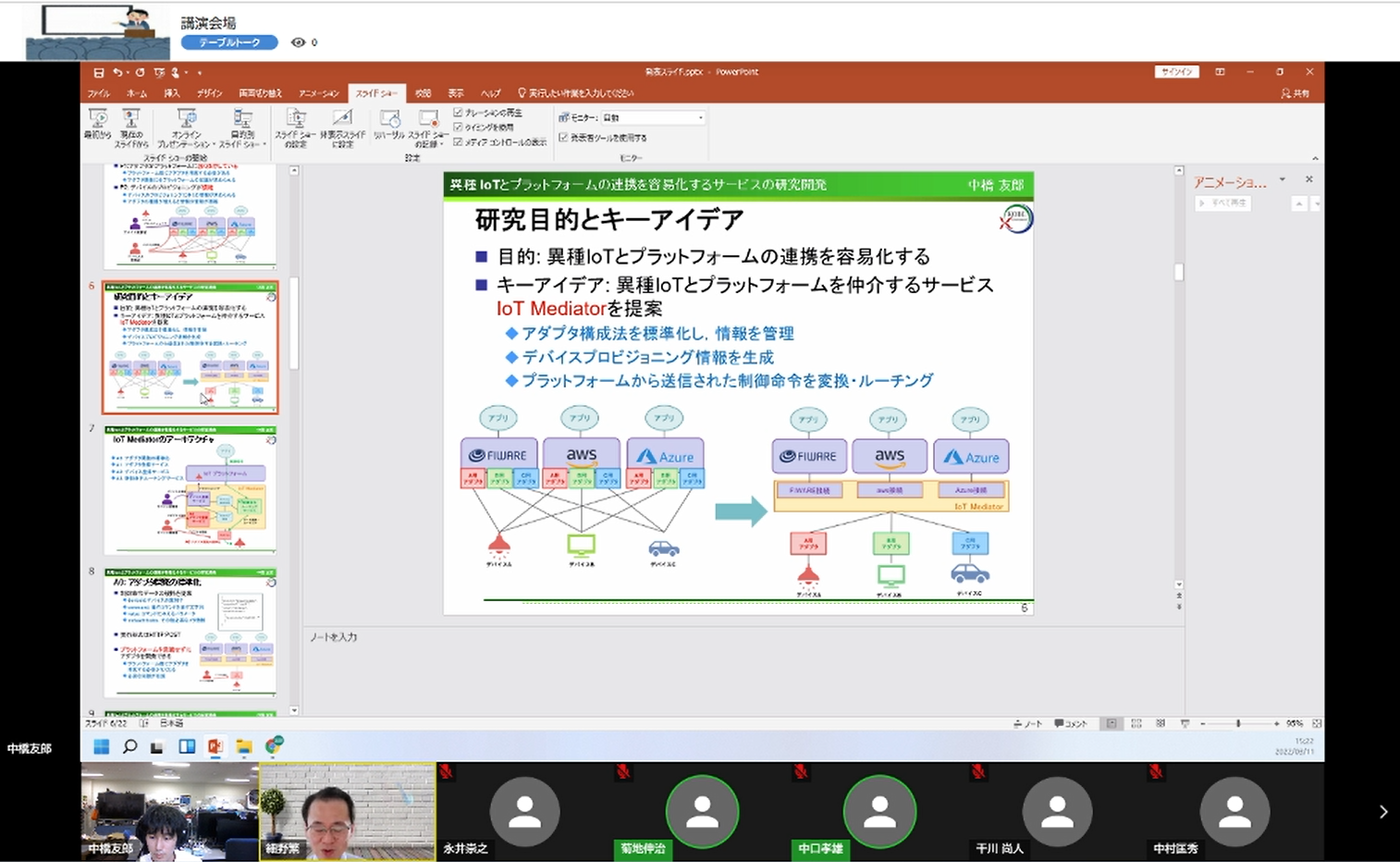Click zoom out minus button in status bar

tap(1202, 724)
